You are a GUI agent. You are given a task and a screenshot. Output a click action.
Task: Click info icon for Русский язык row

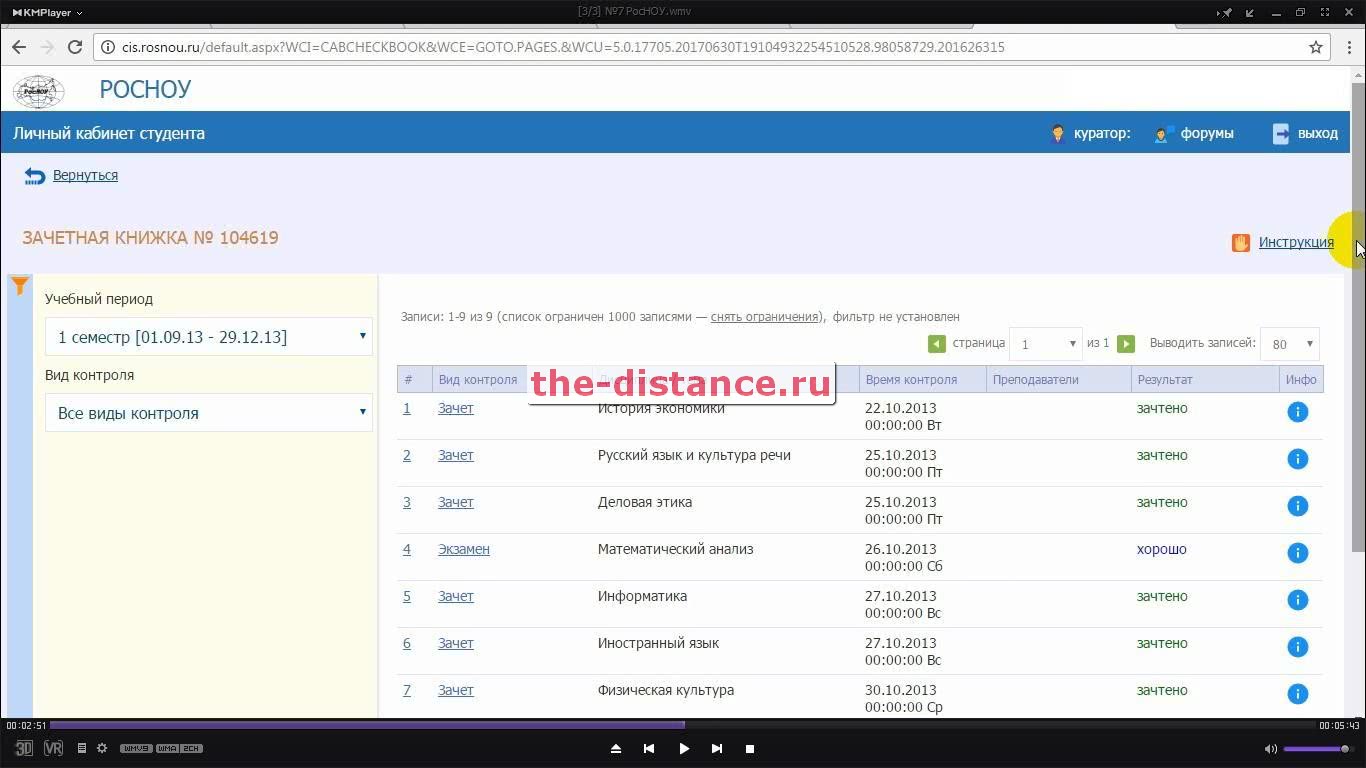(1298, 459)
